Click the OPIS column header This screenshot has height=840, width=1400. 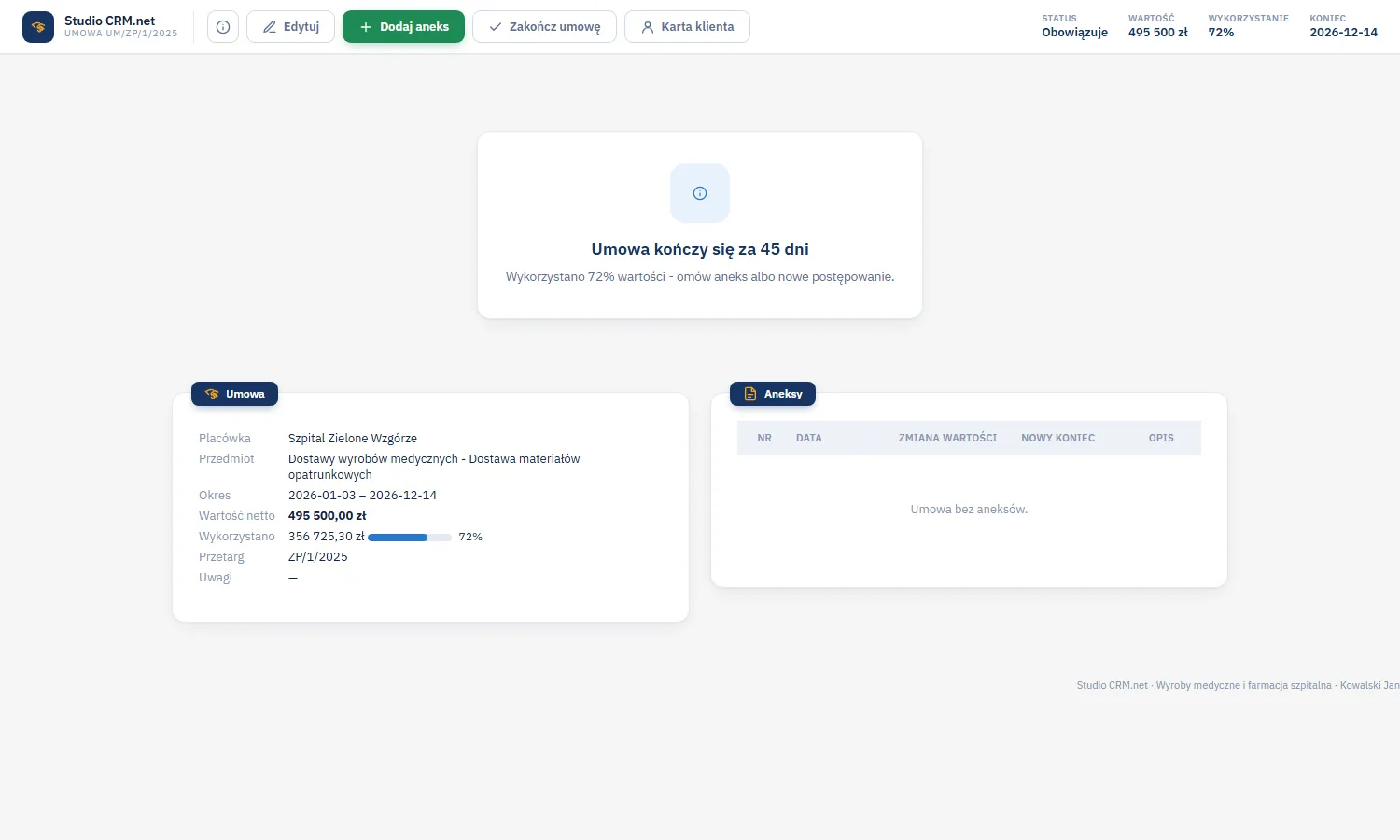point(1161,438)
